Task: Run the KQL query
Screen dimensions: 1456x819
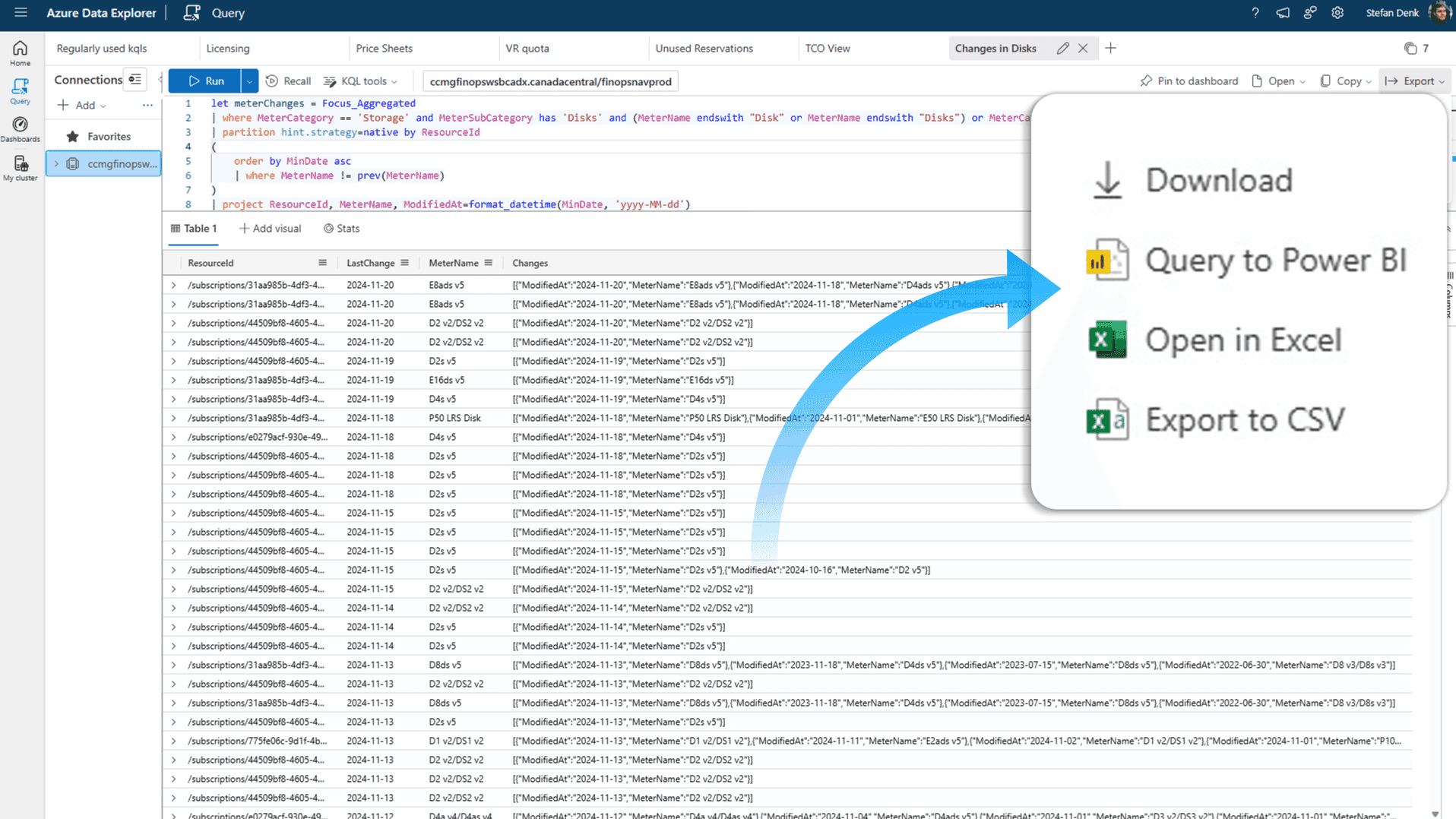Action: 207,81
